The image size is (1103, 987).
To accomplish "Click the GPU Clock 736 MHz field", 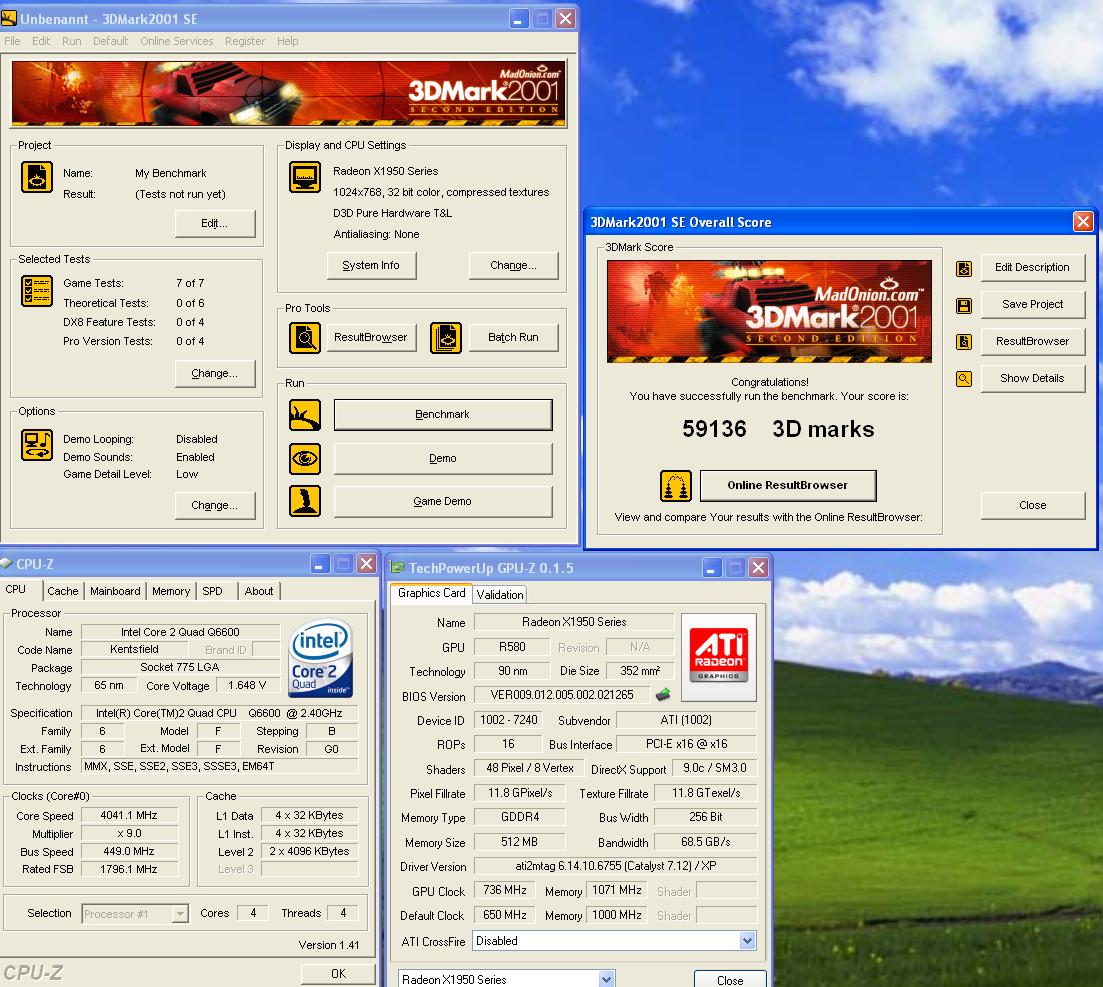I will click(x=505, y=891).
